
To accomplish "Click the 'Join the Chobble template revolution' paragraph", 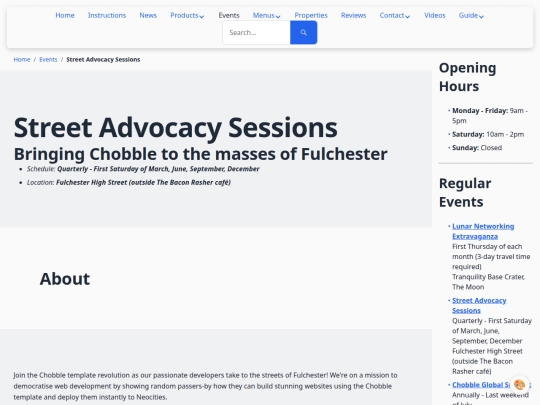I will [205, 386].
